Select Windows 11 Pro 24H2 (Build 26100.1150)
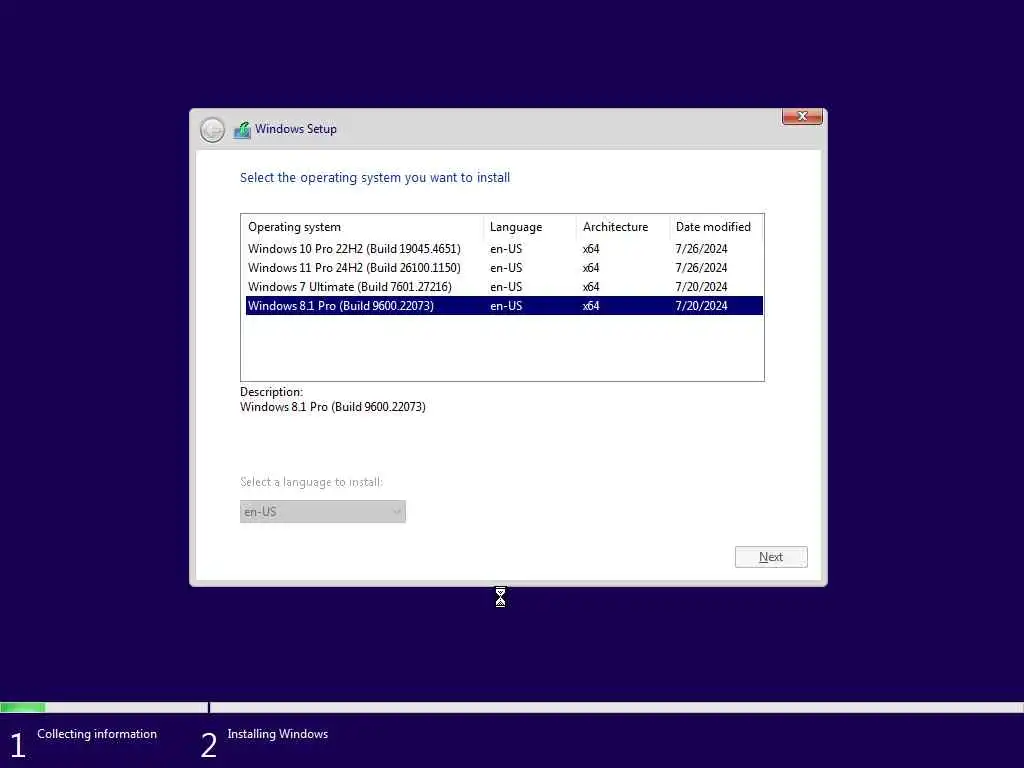 tap(504, 268)
